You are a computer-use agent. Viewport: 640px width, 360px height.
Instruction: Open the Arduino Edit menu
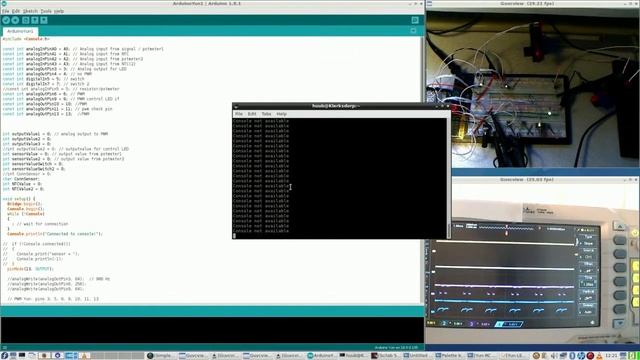click(16, 11)
